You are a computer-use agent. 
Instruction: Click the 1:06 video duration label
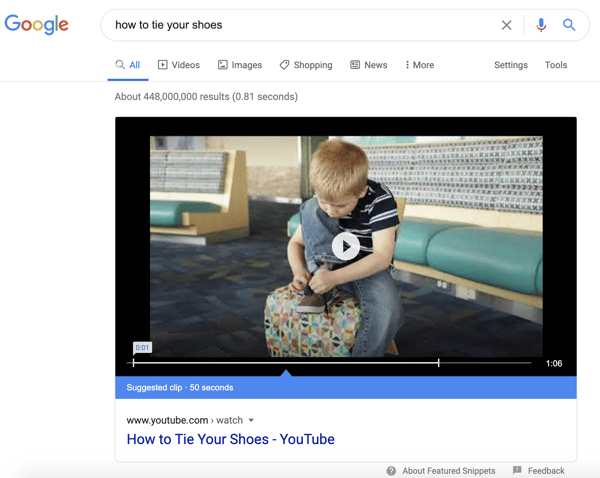coord(554,363)
